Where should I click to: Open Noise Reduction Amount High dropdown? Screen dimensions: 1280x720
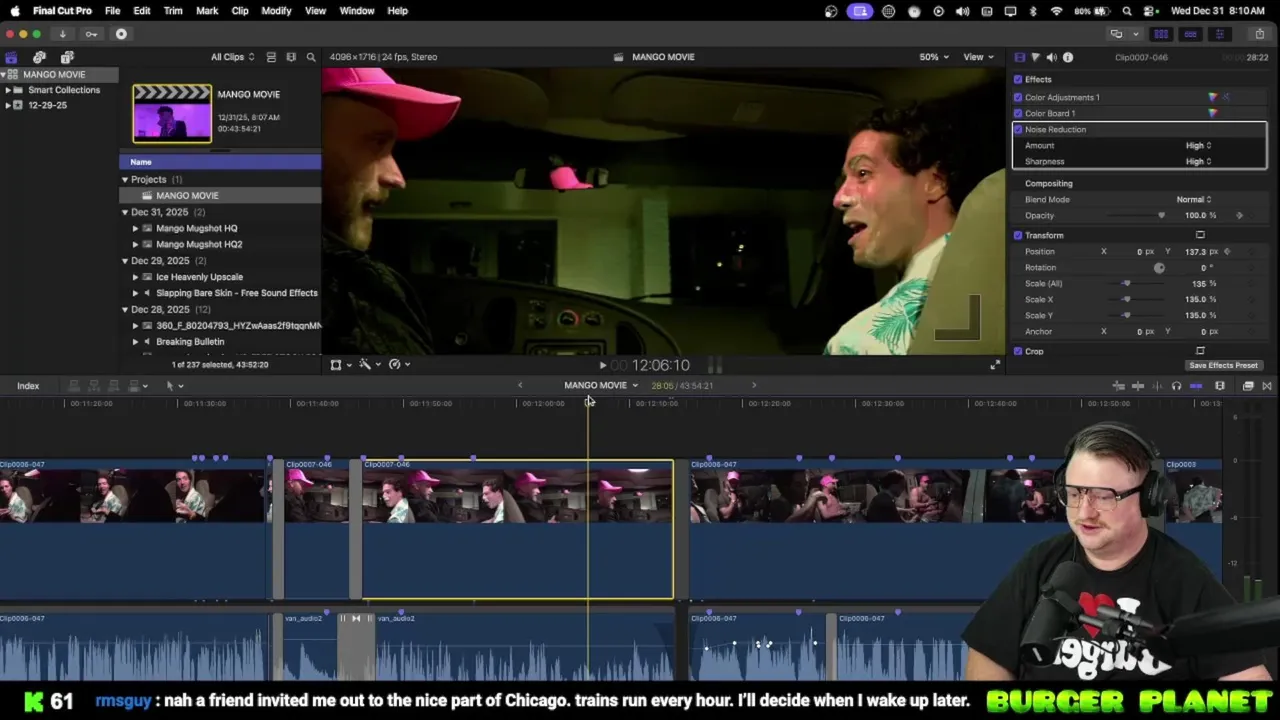[x=1198, y=145]
